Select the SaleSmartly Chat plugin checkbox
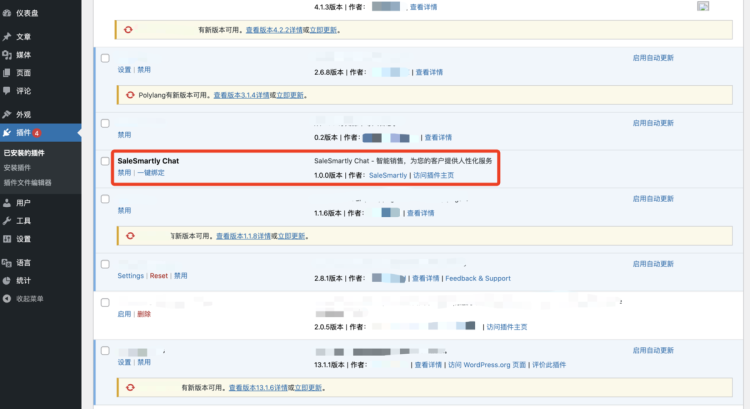The height and width of the screenshot is (409, 750). [105, 161]
